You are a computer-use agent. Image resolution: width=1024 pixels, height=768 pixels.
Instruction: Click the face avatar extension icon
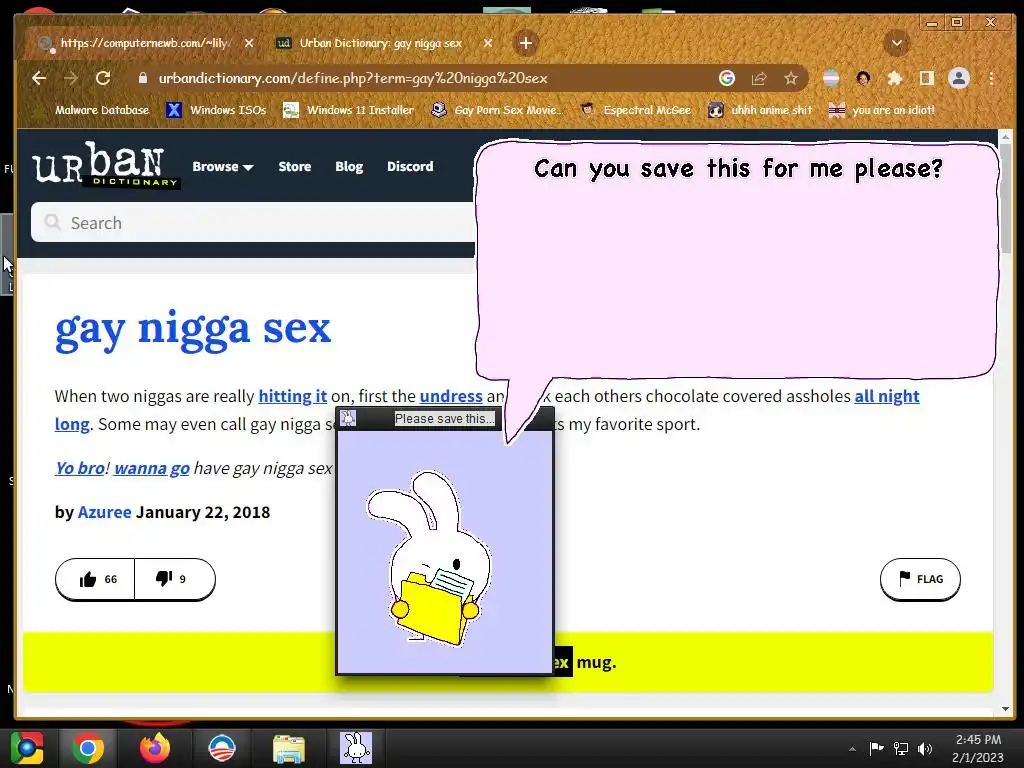863,78
